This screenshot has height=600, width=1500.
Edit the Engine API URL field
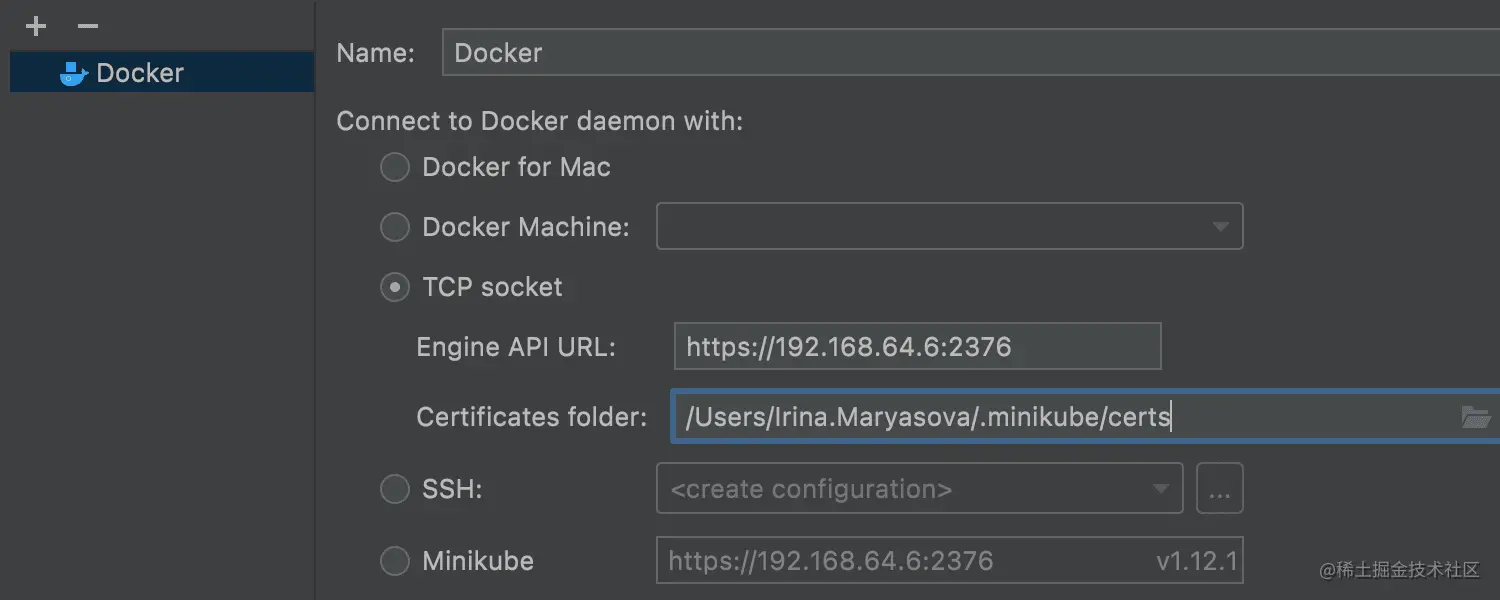point(917,346)
